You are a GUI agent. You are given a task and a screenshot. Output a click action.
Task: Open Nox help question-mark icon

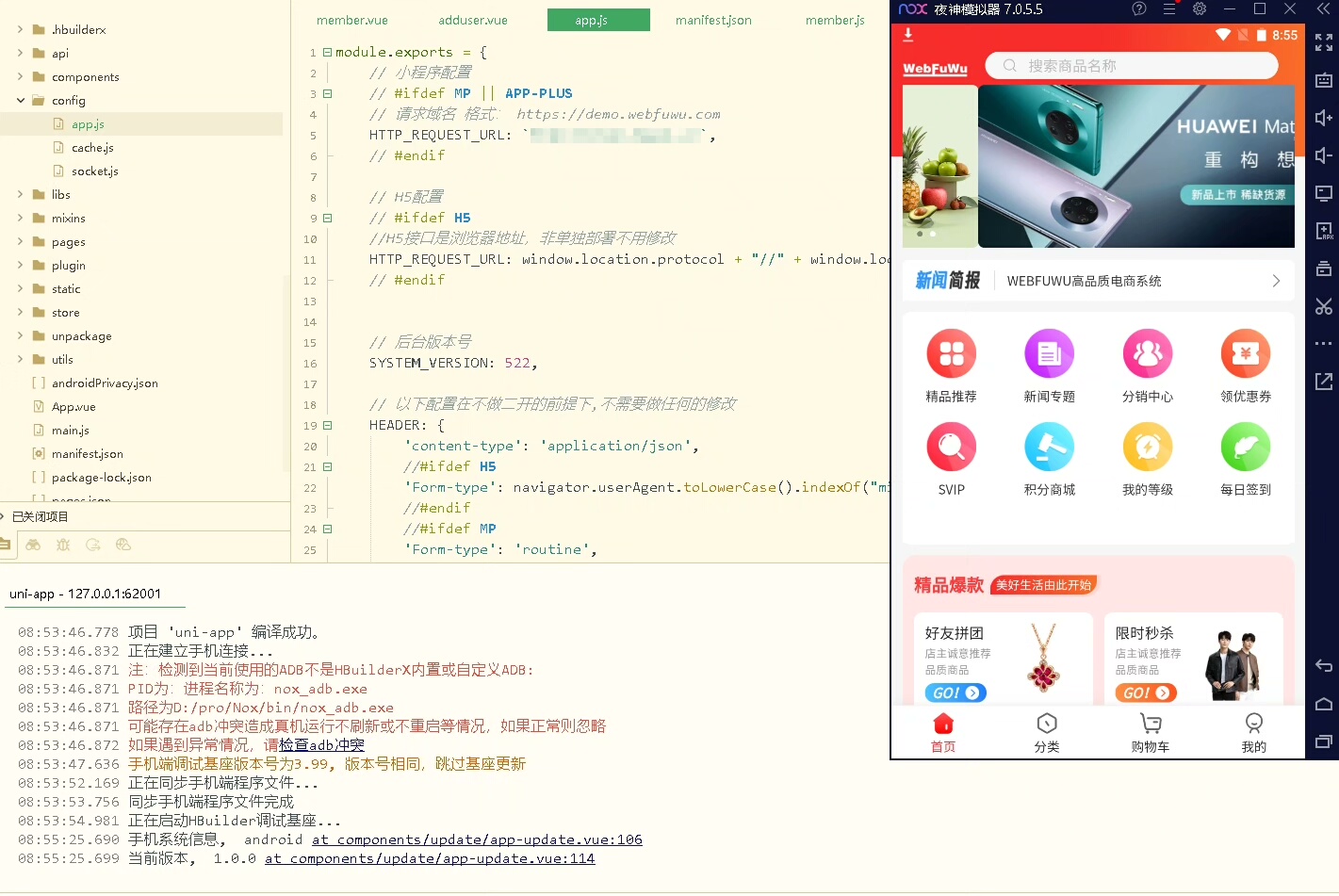pos(1139,9)
